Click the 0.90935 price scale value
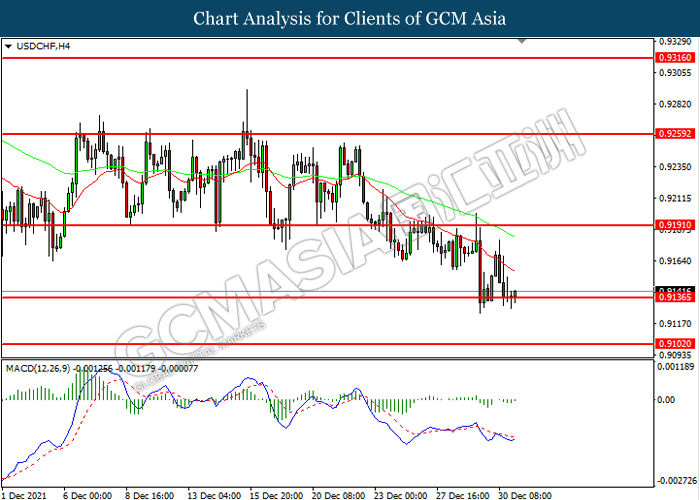This screenshot has height=500, width=700. 675,355
